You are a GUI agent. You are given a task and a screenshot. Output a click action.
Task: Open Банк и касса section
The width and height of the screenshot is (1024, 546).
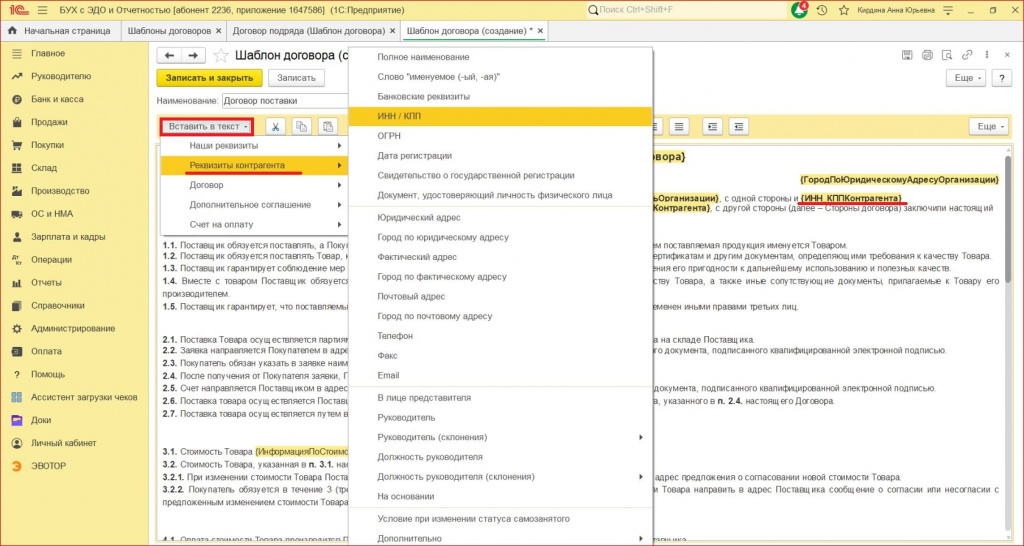pyautogui.click(x=57, y=99)
